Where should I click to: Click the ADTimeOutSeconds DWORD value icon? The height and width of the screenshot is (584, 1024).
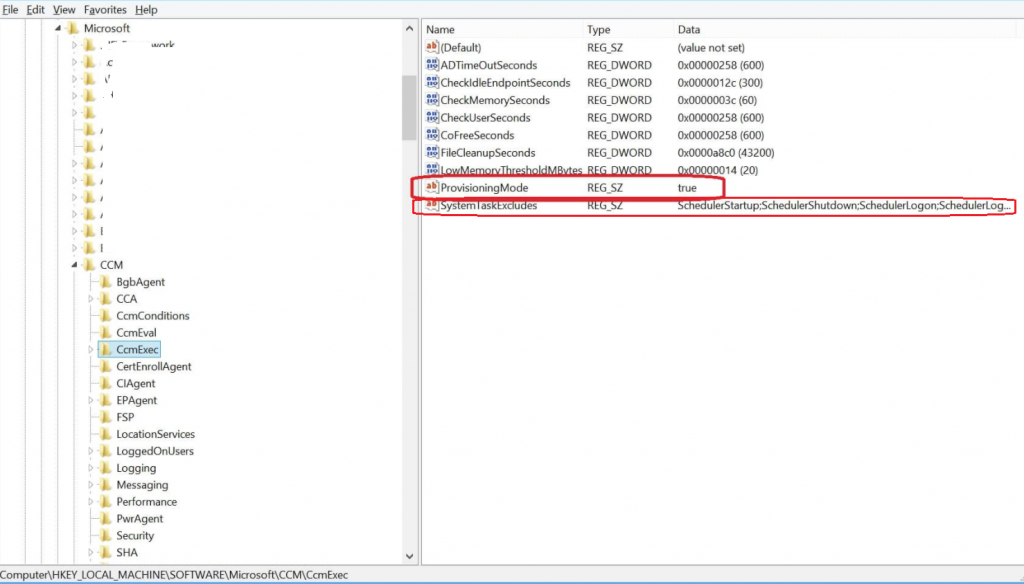[x=432, y=65]
